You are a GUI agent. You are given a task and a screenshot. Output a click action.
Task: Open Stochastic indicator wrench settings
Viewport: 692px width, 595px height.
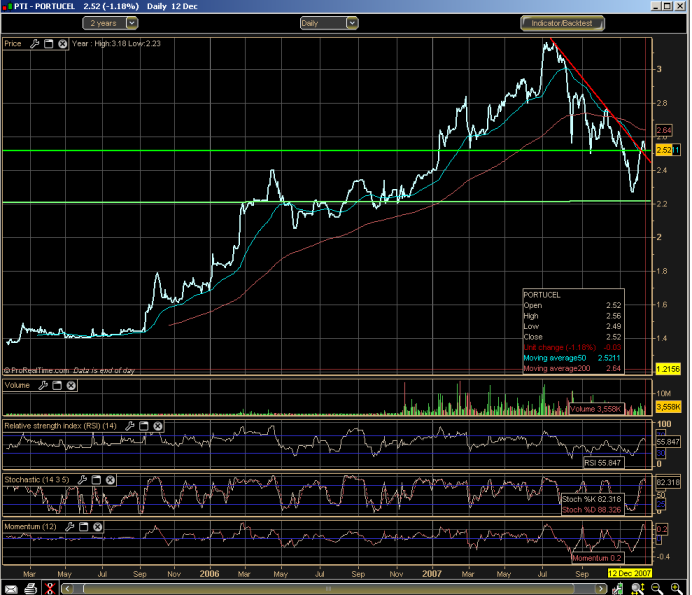(x=84, y=479)
